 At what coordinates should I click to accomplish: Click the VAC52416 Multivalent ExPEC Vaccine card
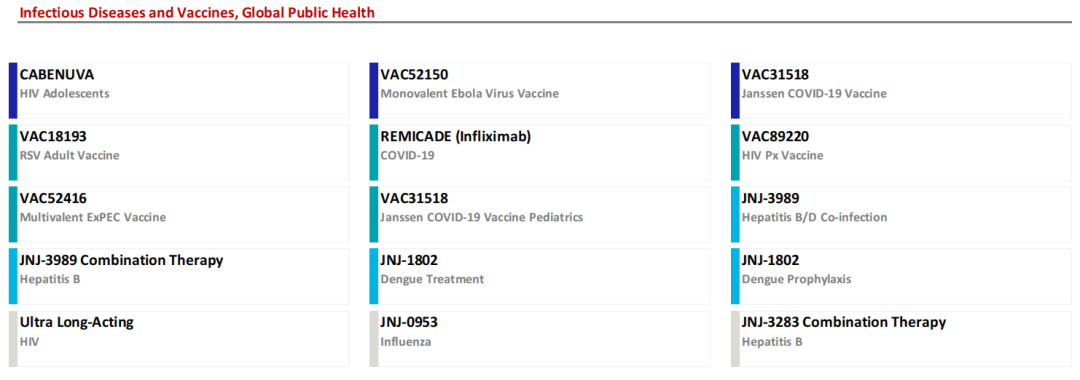point(179,215)
